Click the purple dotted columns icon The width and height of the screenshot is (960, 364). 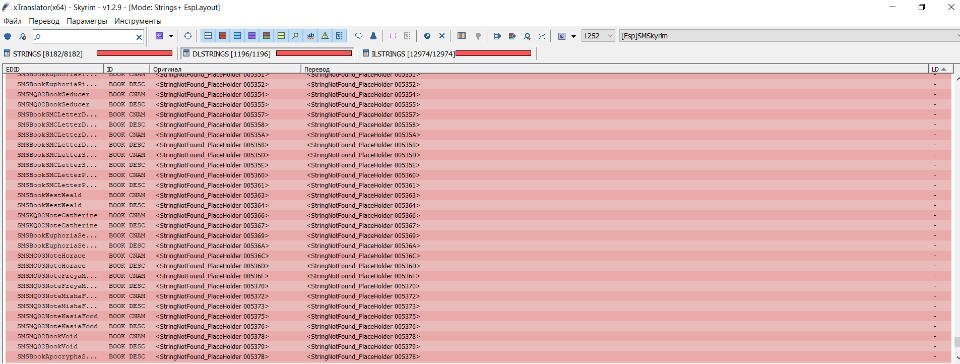pos(393,36)
